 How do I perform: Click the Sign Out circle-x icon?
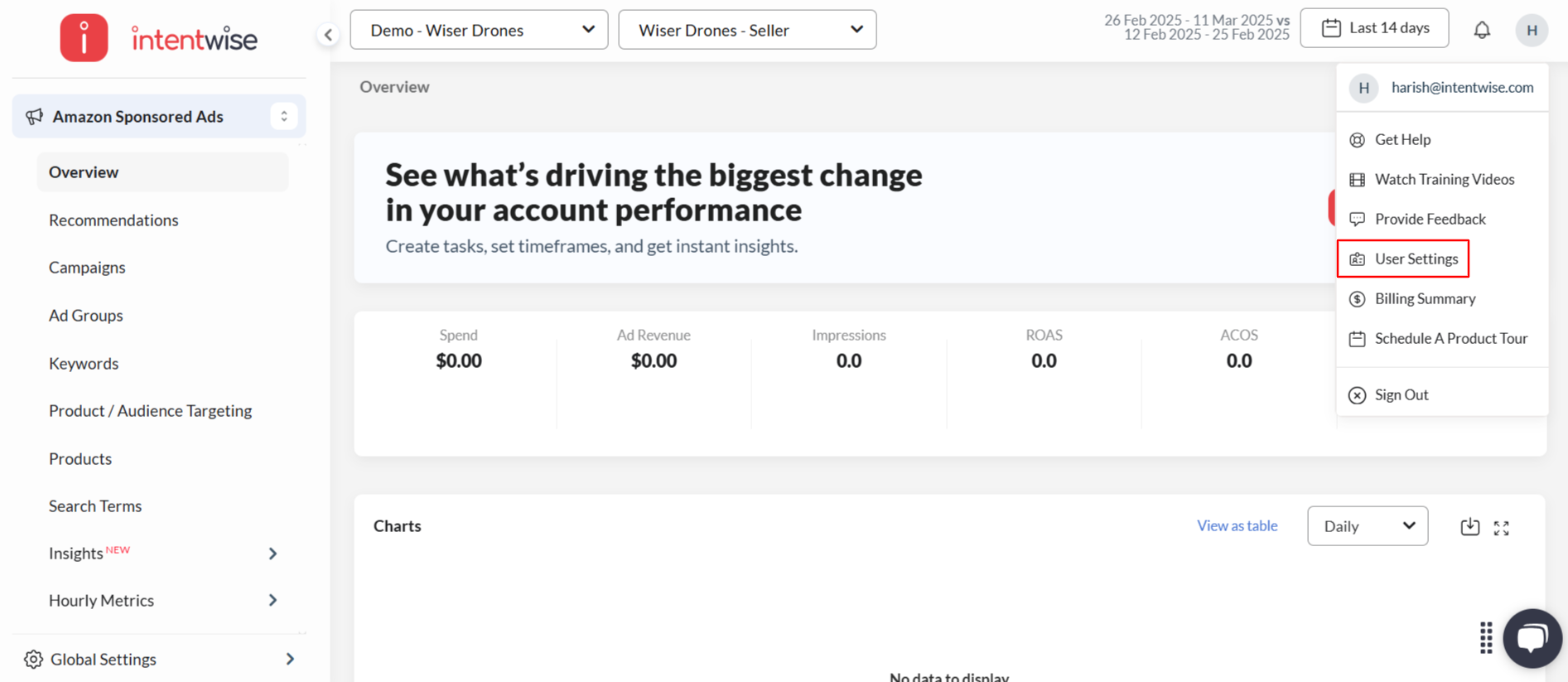pyautogui.click(x=1357, y=395)
